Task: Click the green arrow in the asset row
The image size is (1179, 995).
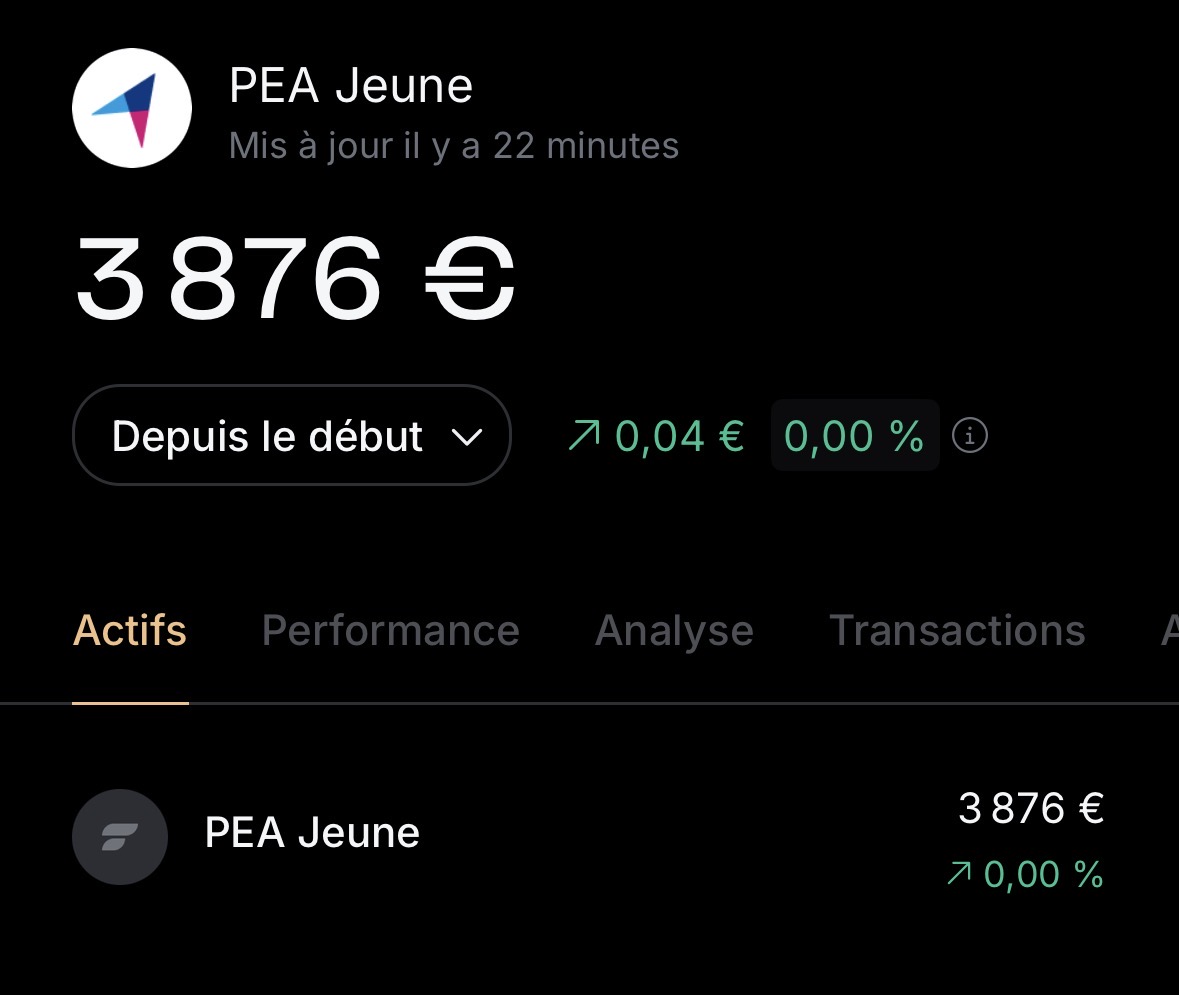Action: [x=958, y=875]
